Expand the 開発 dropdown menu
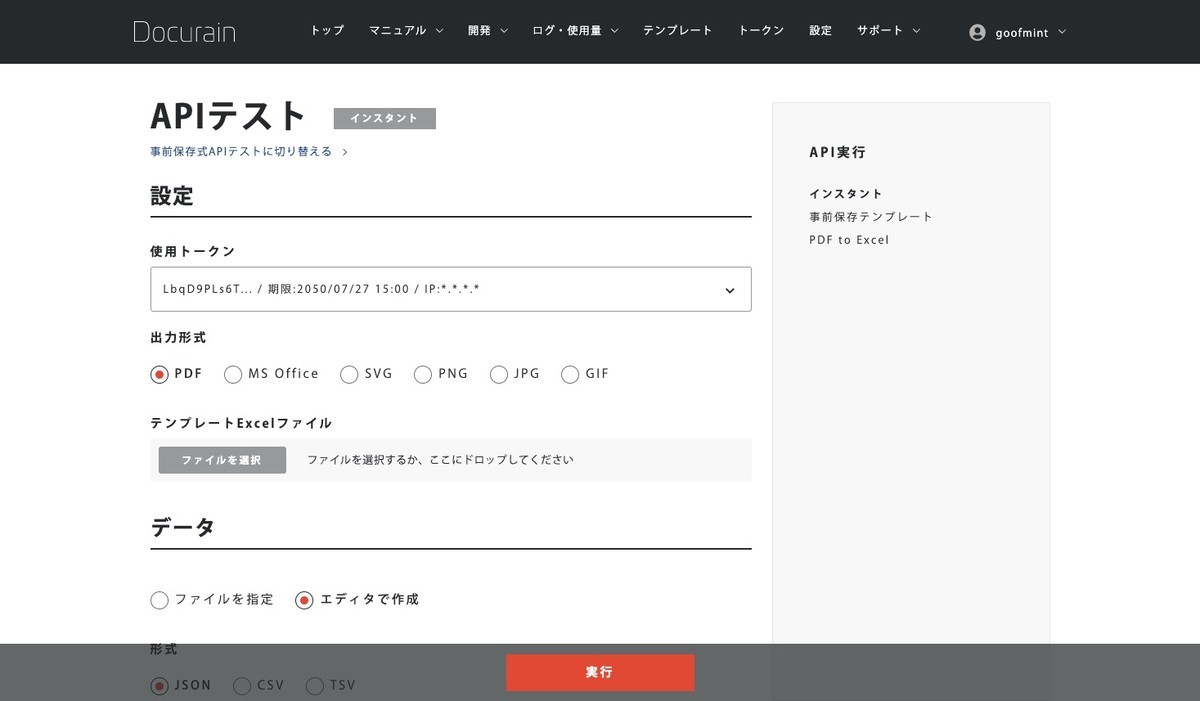 tap(488, 31)
